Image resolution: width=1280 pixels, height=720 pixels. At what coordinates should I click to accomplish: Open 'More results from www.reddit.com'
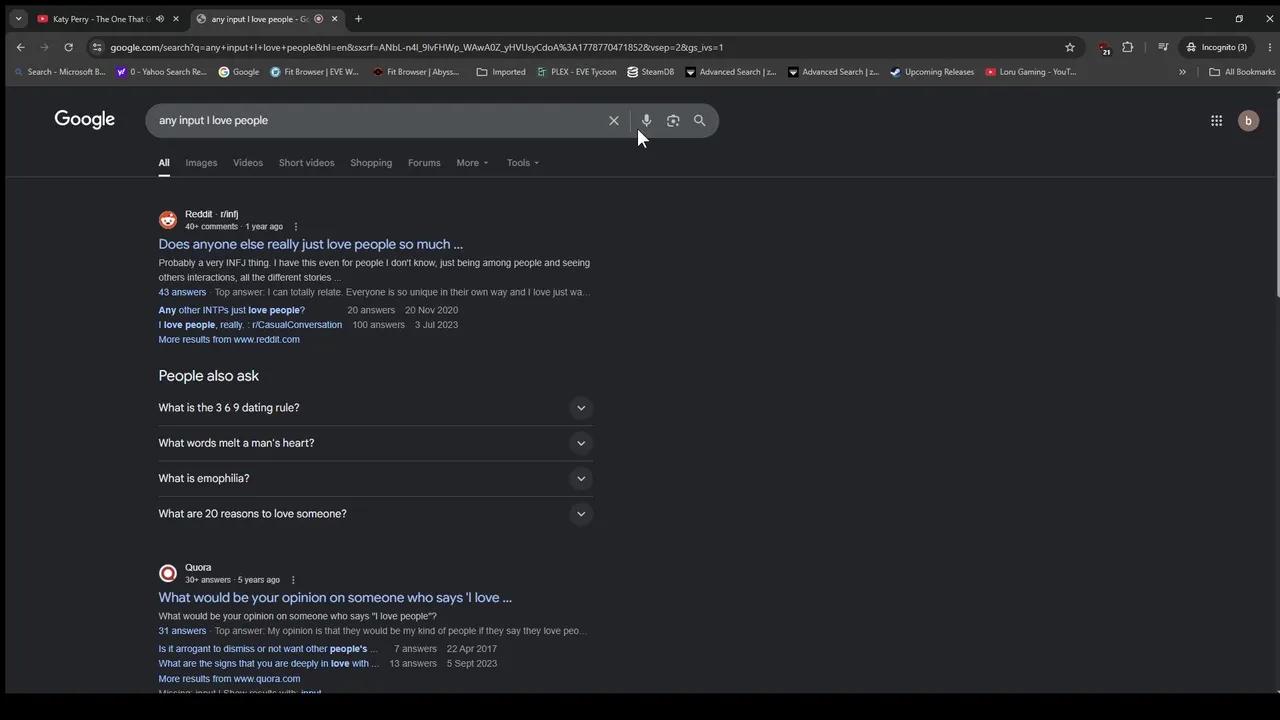pyautogui.click(x=229, y=340)
